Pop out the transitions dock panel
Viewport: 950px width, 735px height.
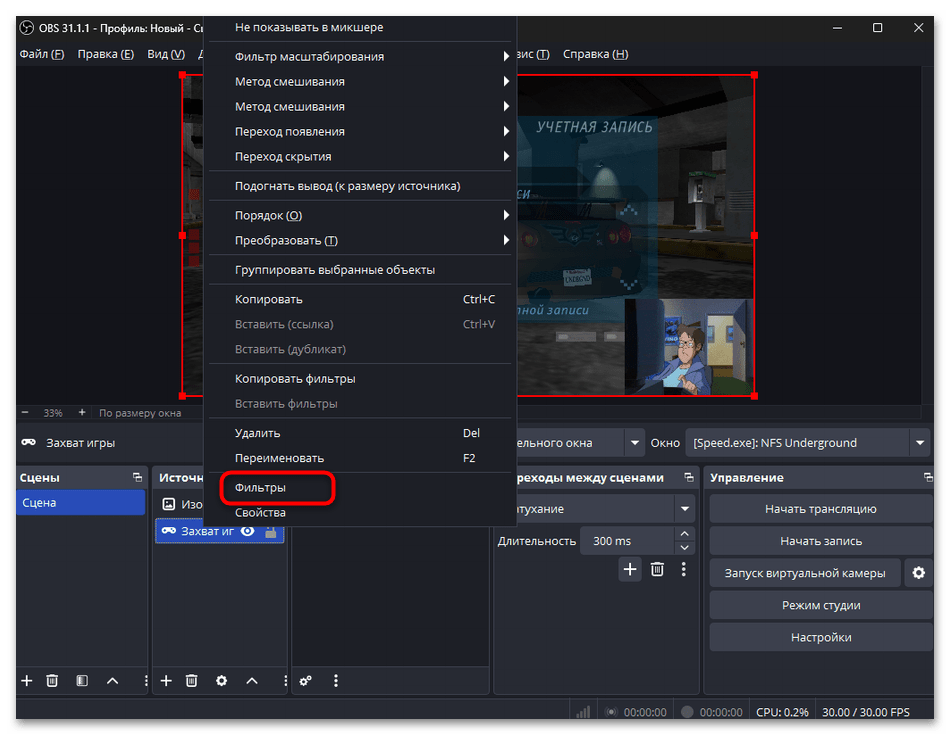click(689, 477)
